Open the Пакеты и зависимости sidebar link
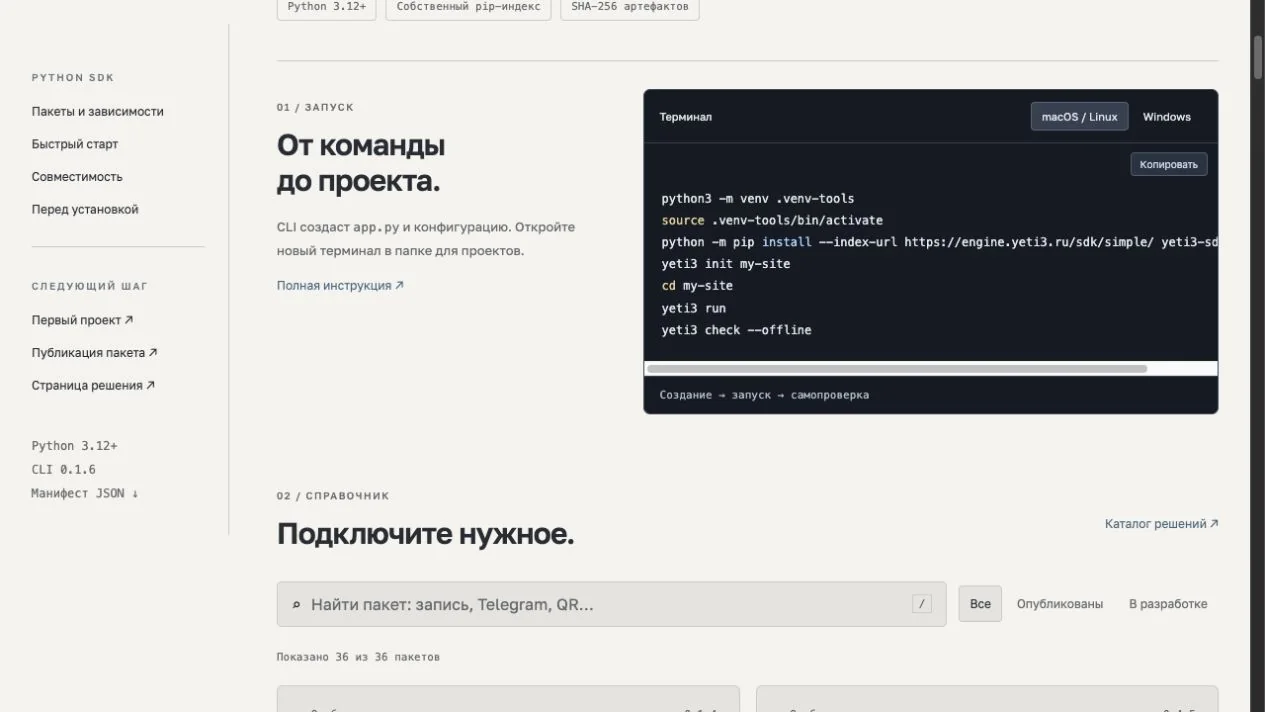 tap(97, 111)
